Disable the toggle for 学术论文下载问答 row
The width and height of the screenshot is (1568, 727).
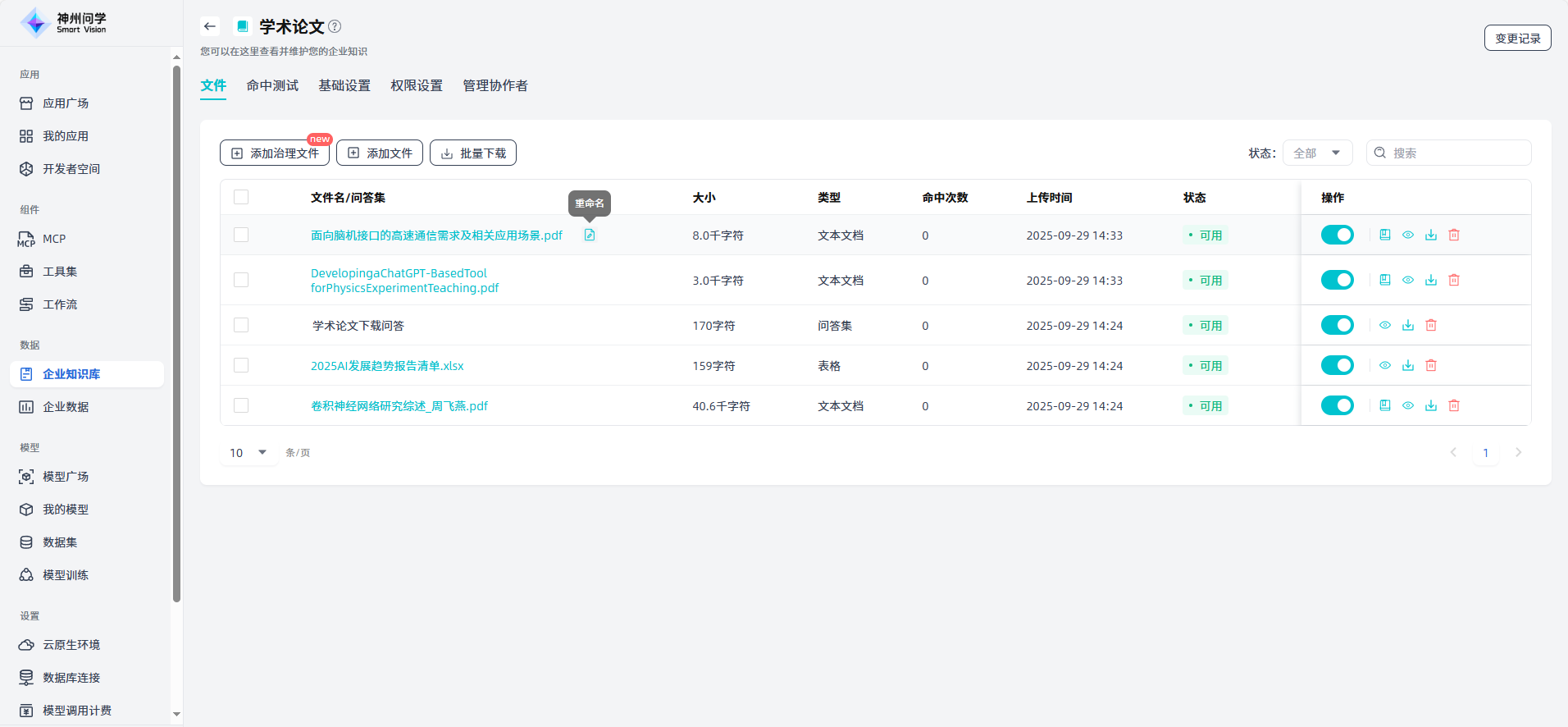(1337, 326)
